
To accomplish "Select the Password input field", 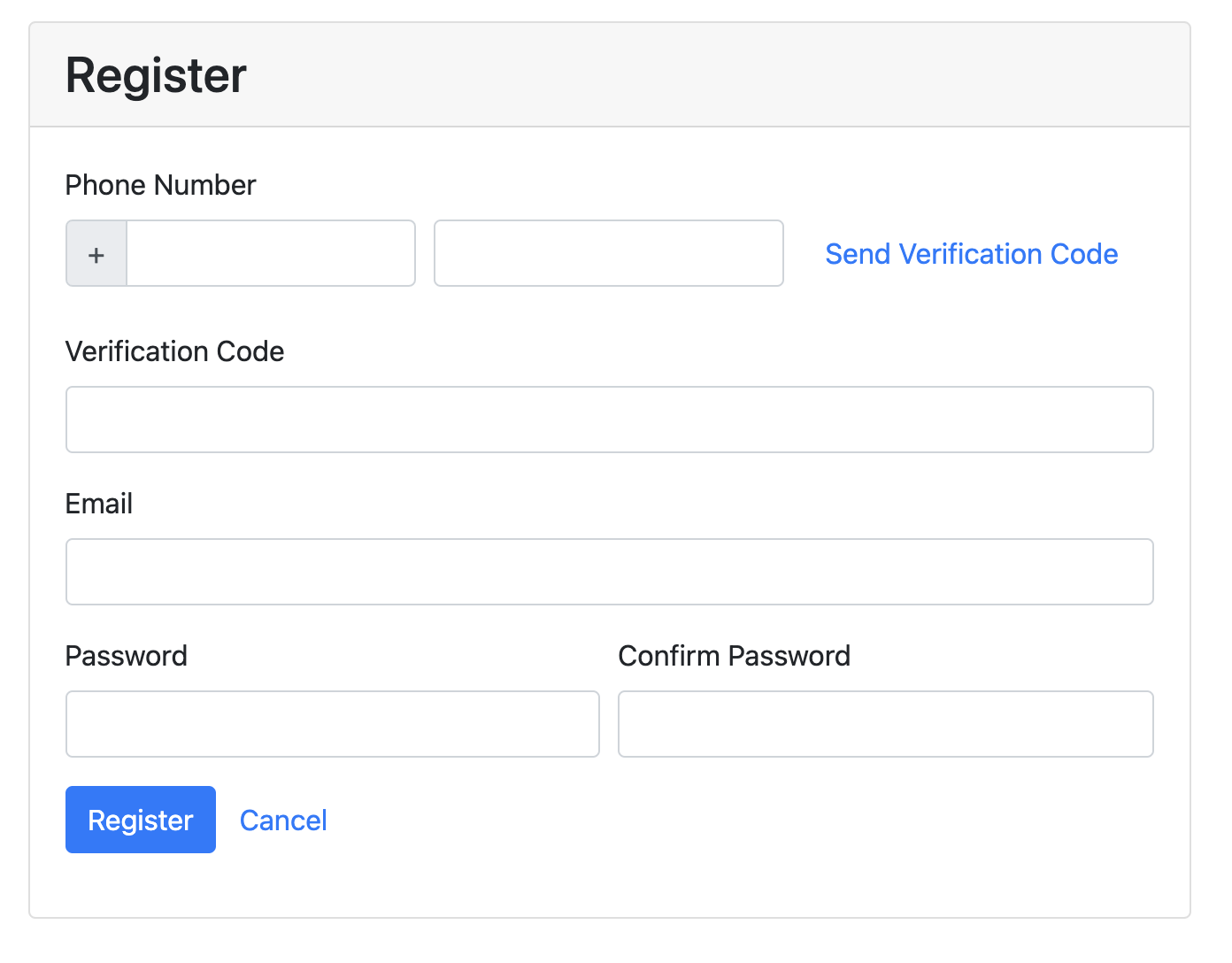I will (x=332, y=724).
